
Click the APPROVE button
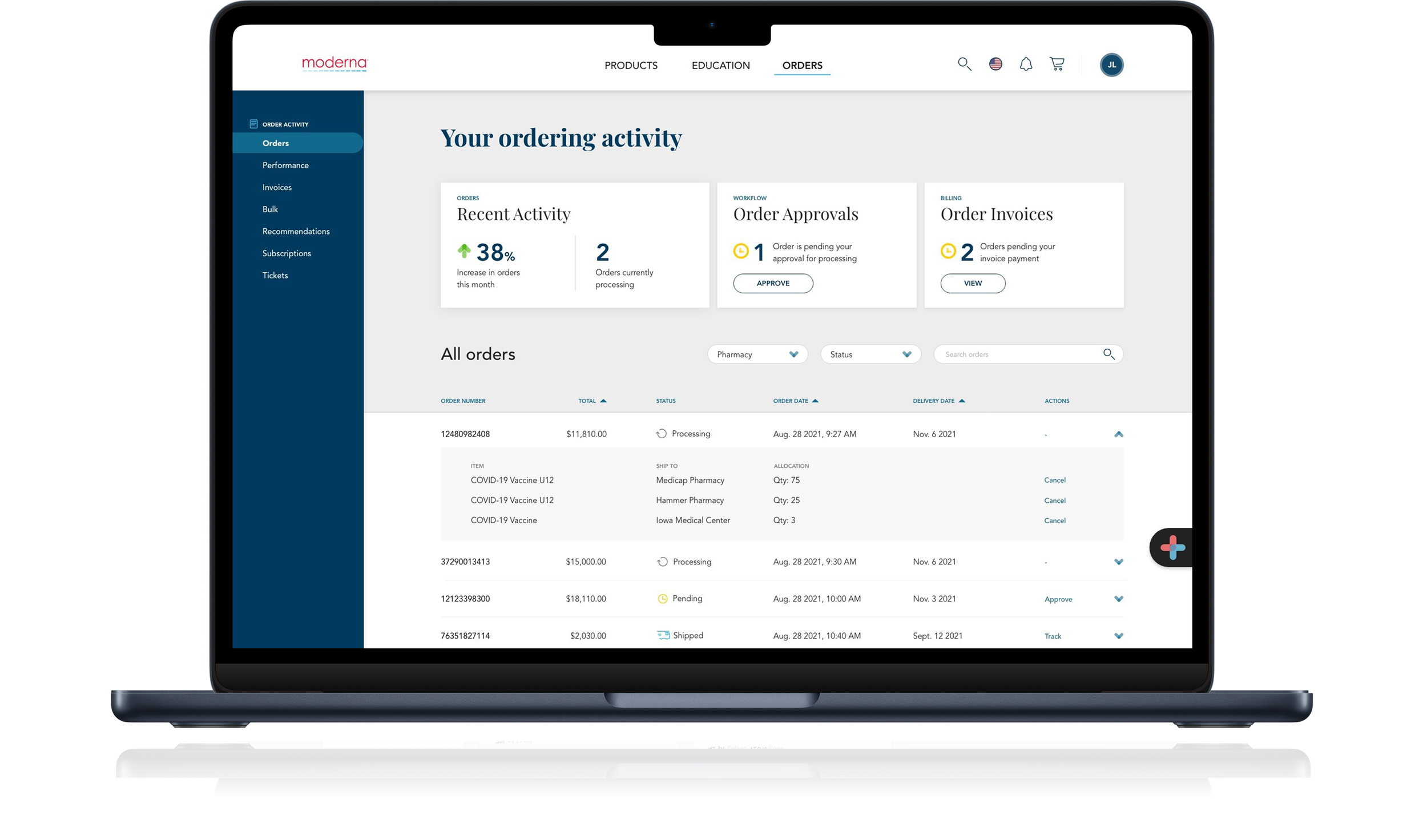coord(772,283)
